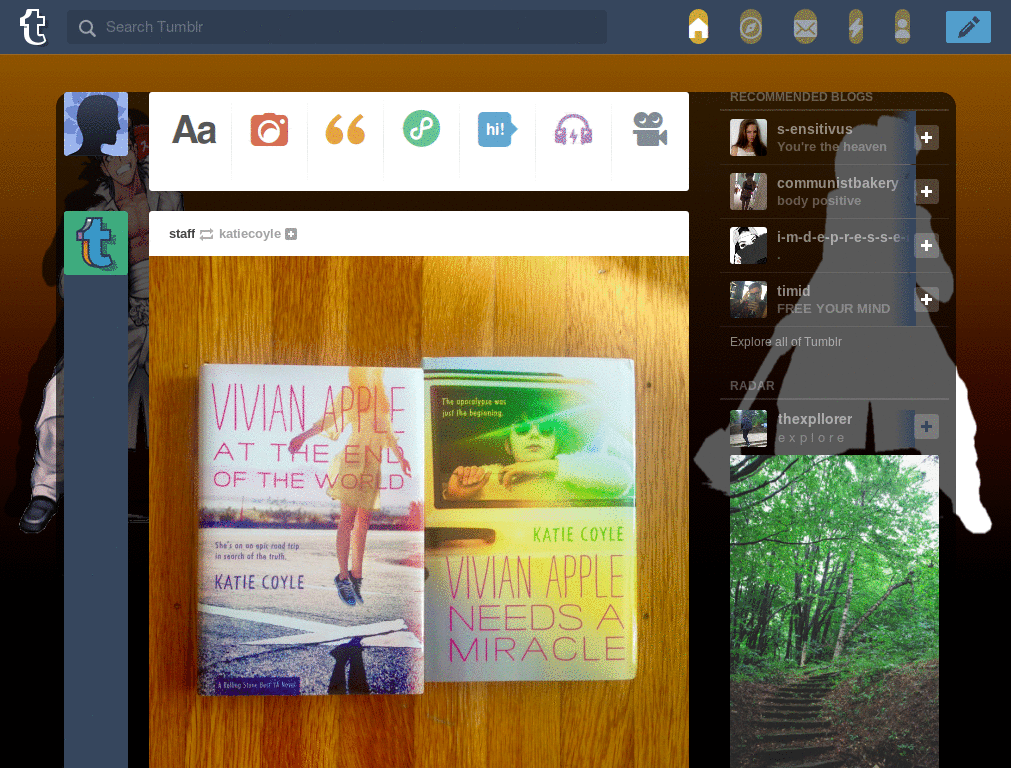1024x768 pixels.
Task: Click timid avatar thumbnail
Action: (748, 300)
